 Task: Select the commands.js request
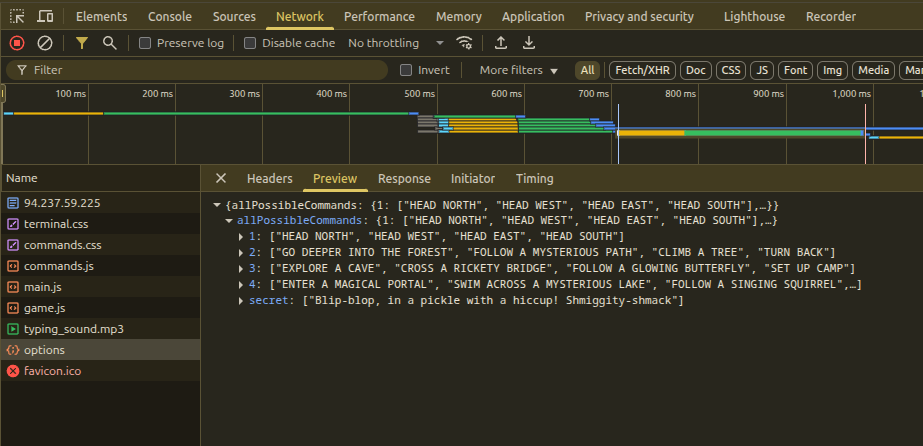[x=59, y=266]
